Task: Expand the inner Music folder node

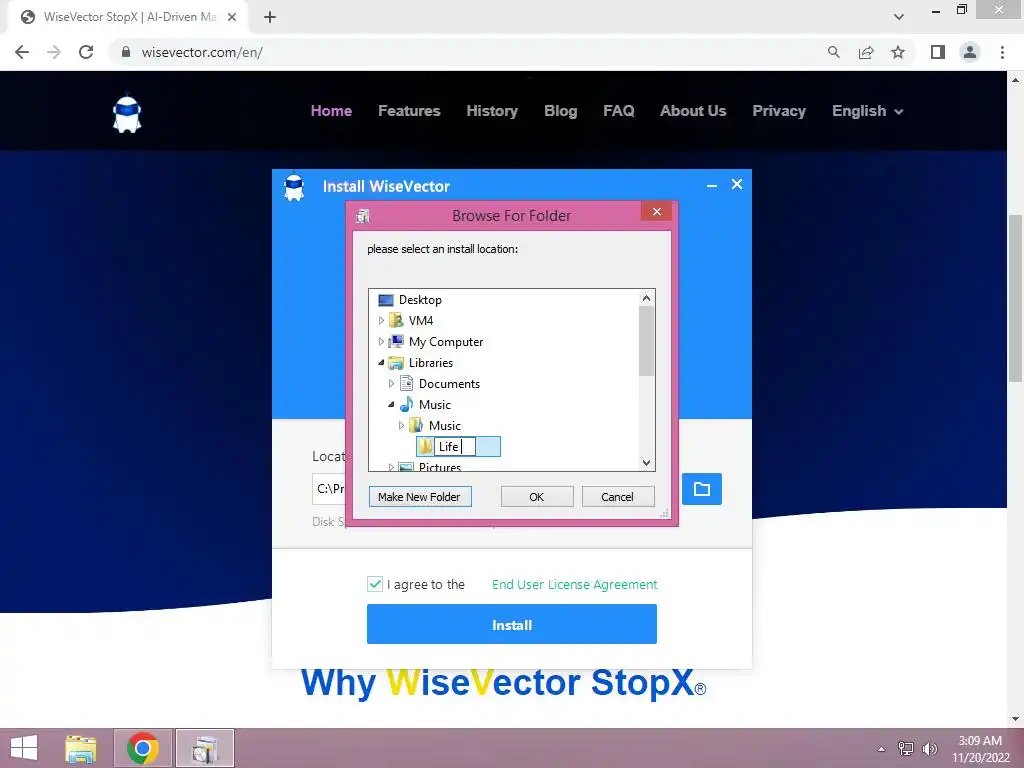Action: [402, 425]
